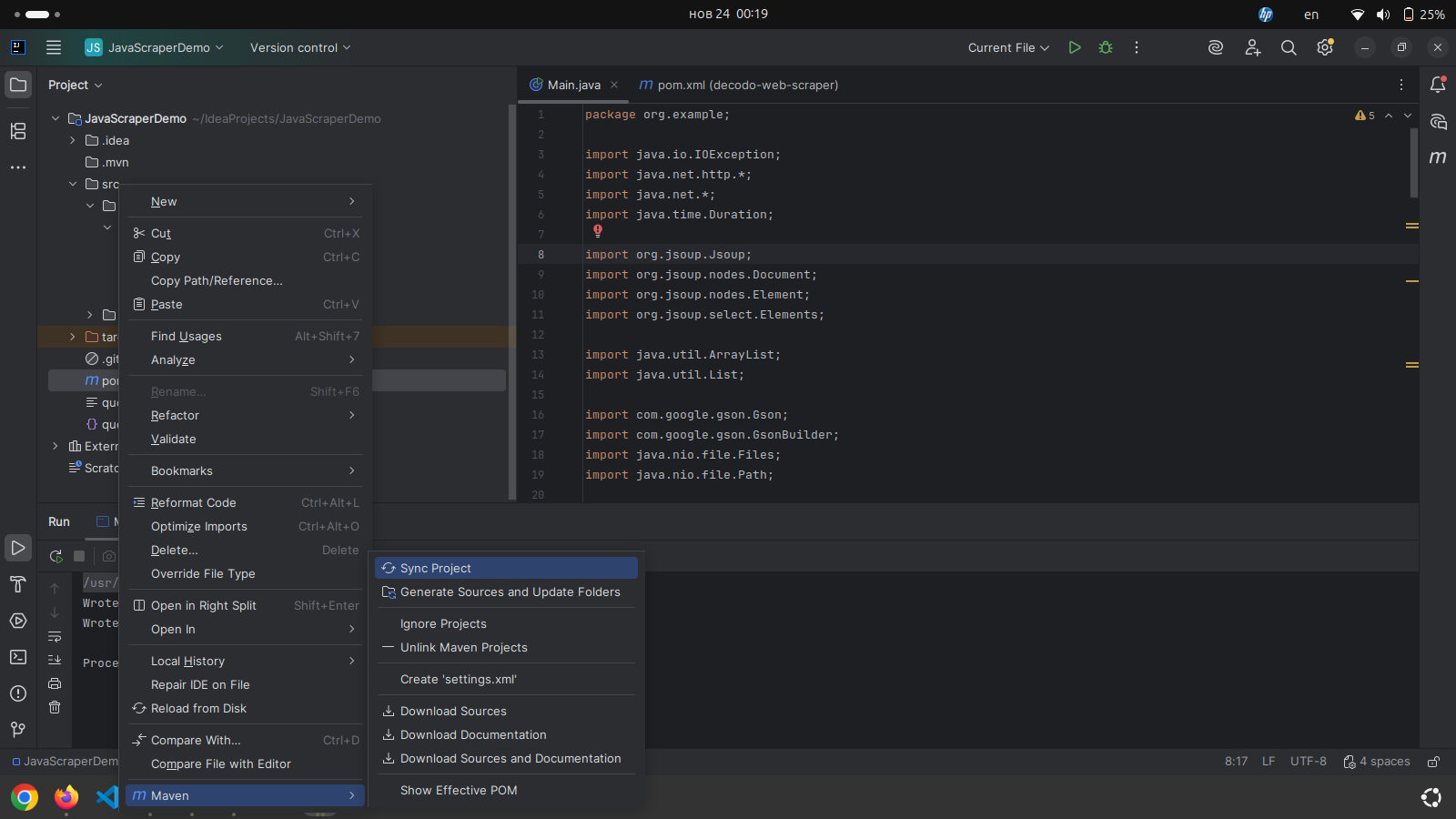Open the Maven tool window icon in right stripe

[x=1438, y=157]
